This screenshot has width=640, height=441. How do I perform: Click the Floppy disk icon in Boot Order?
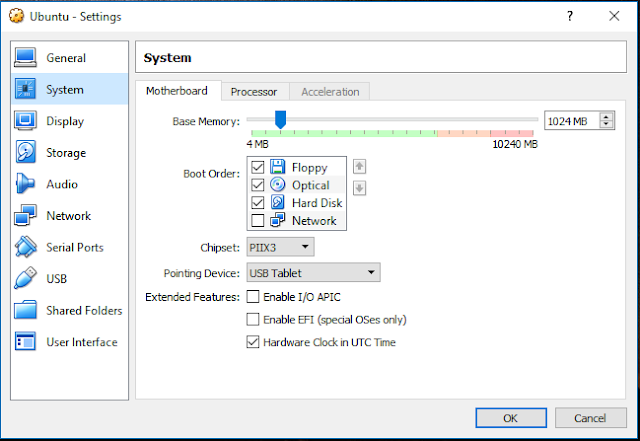tap(278, 167)
